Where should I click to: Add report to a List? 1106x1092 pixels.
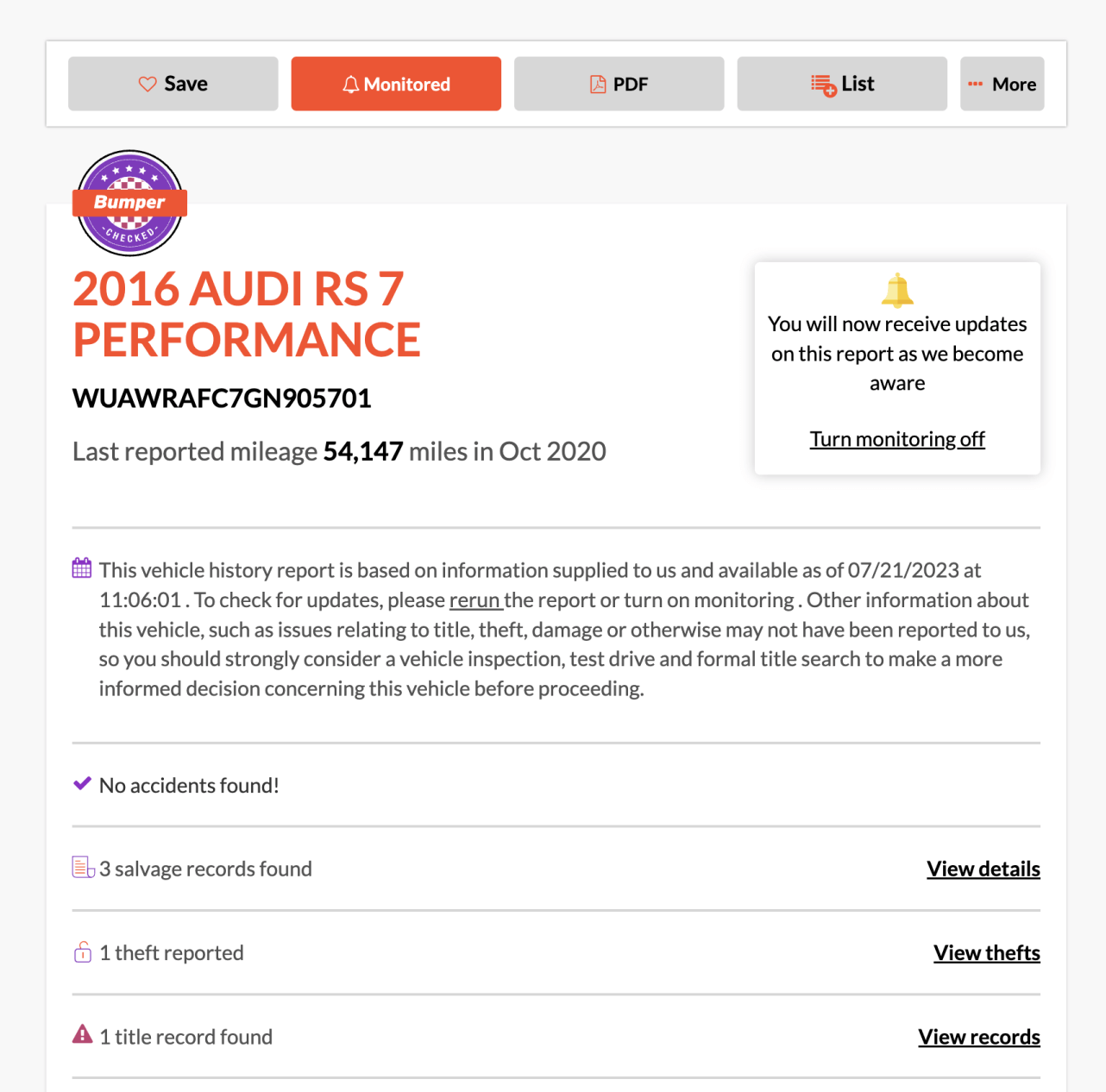842,84
